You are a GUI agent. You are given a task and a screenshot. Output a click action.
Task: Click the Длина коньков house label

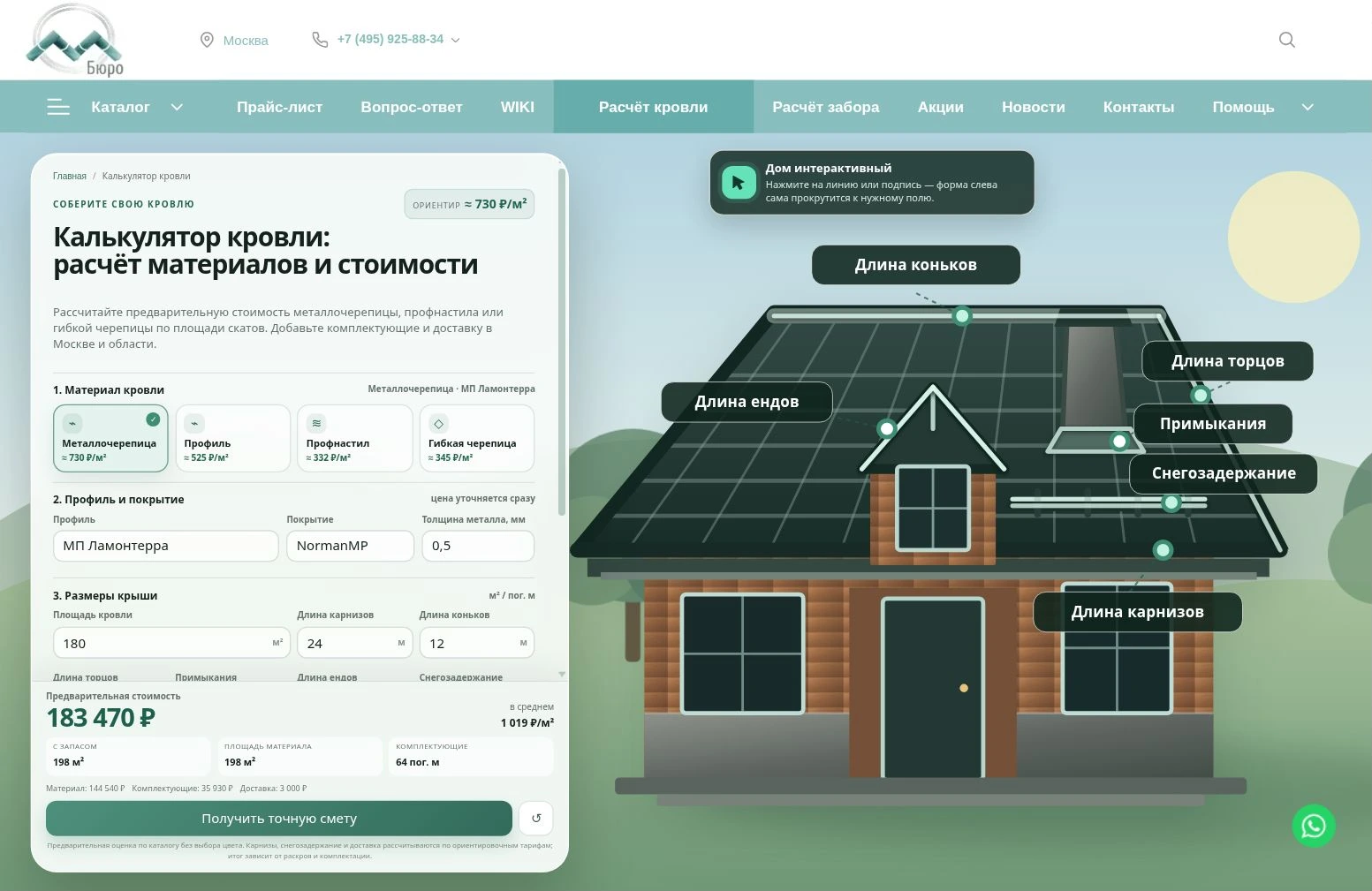tap(916, 265)
